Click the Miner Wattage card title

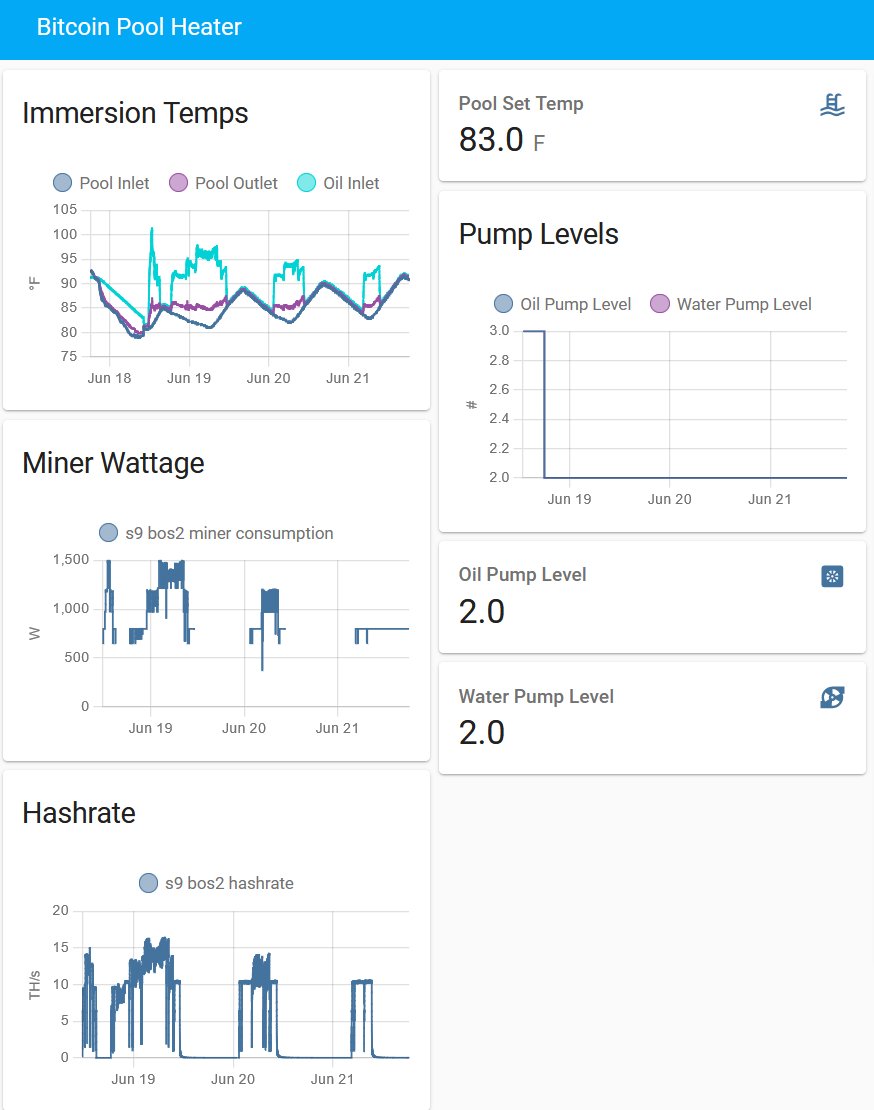tap(113, 463)
